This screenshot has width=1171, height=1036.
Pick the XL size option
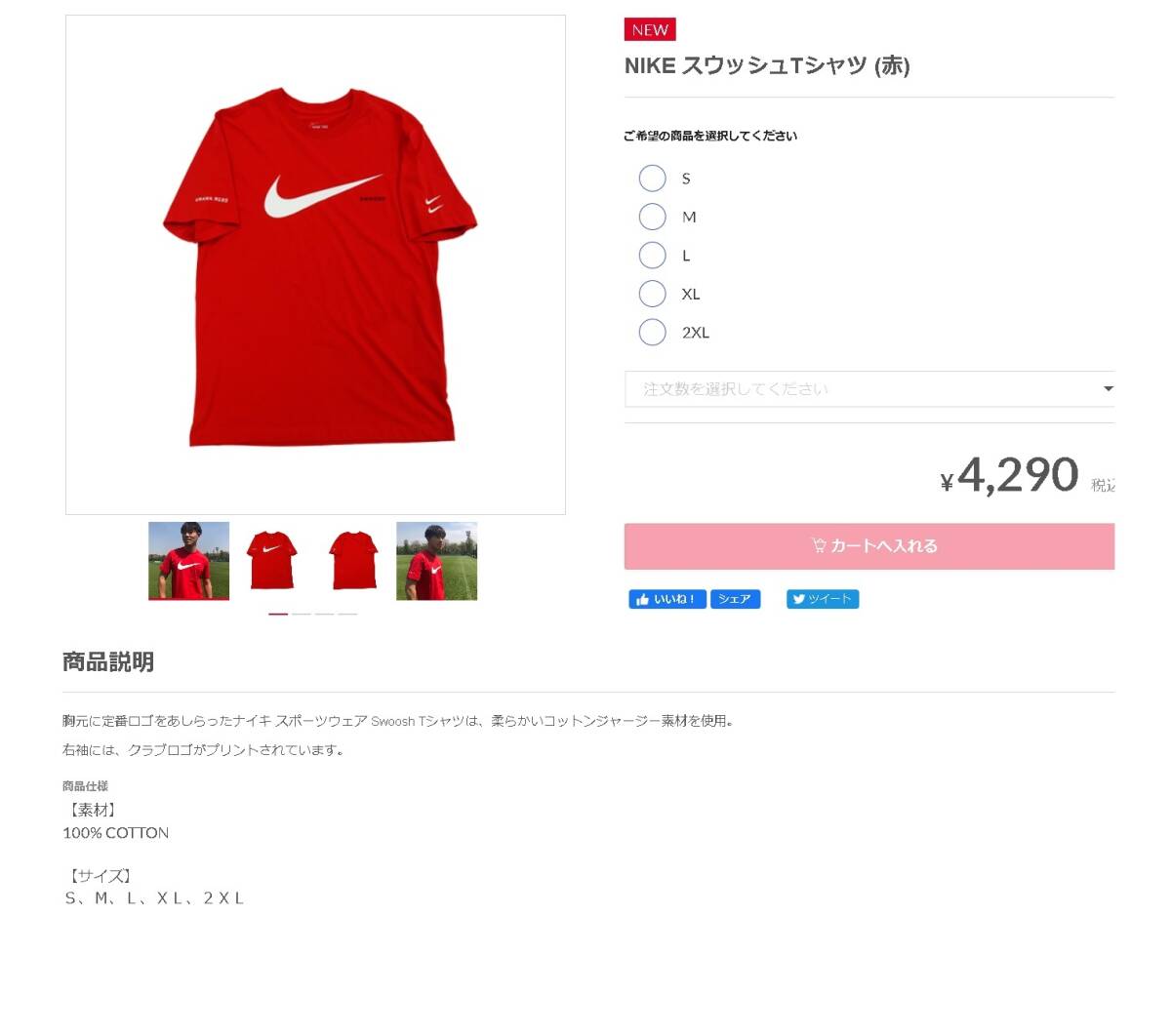point(652,294)
